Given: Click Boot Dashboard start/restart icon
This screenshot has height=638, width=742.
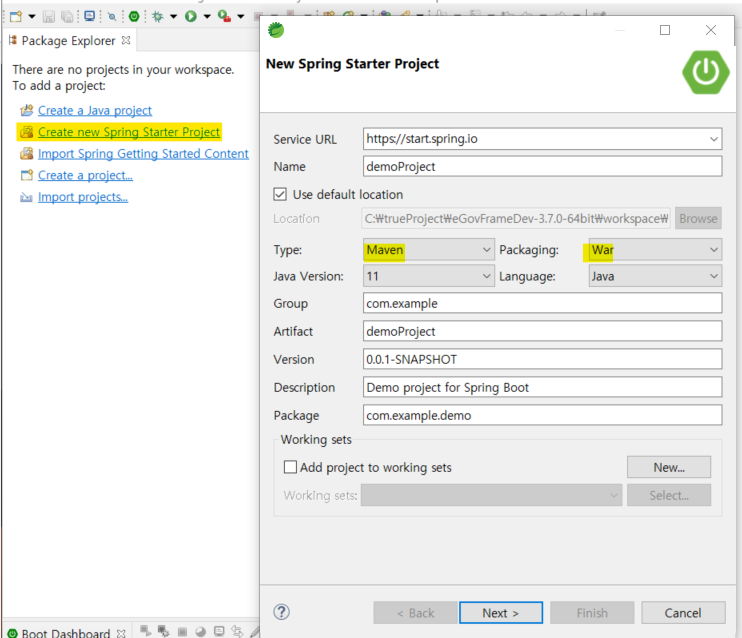Looking at the screenshot, I should tap(145, 631).
